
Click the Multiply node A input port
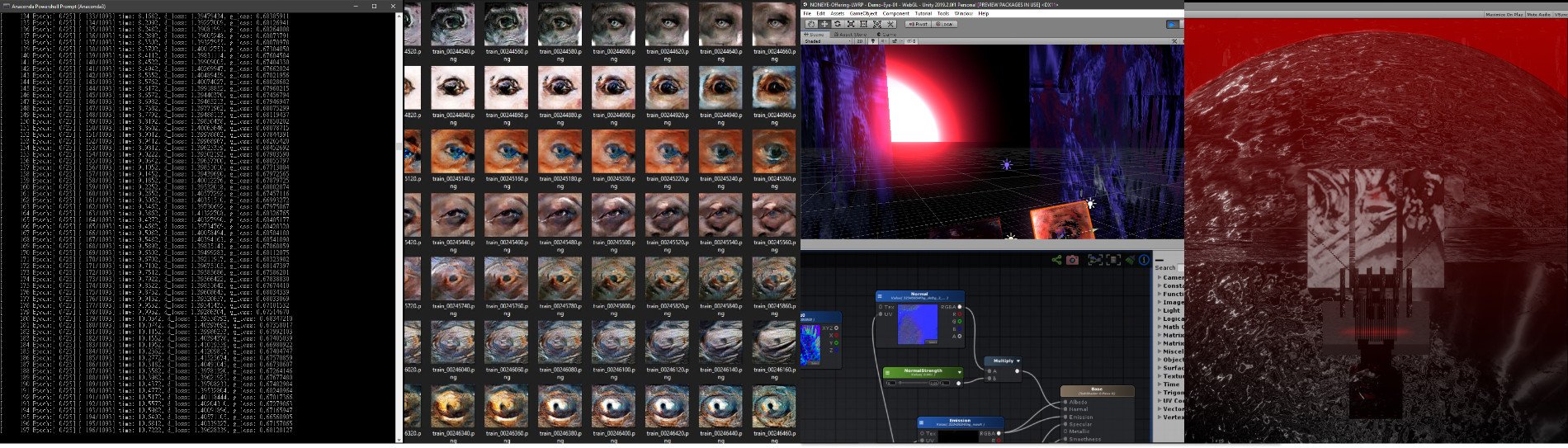[989, 371]
